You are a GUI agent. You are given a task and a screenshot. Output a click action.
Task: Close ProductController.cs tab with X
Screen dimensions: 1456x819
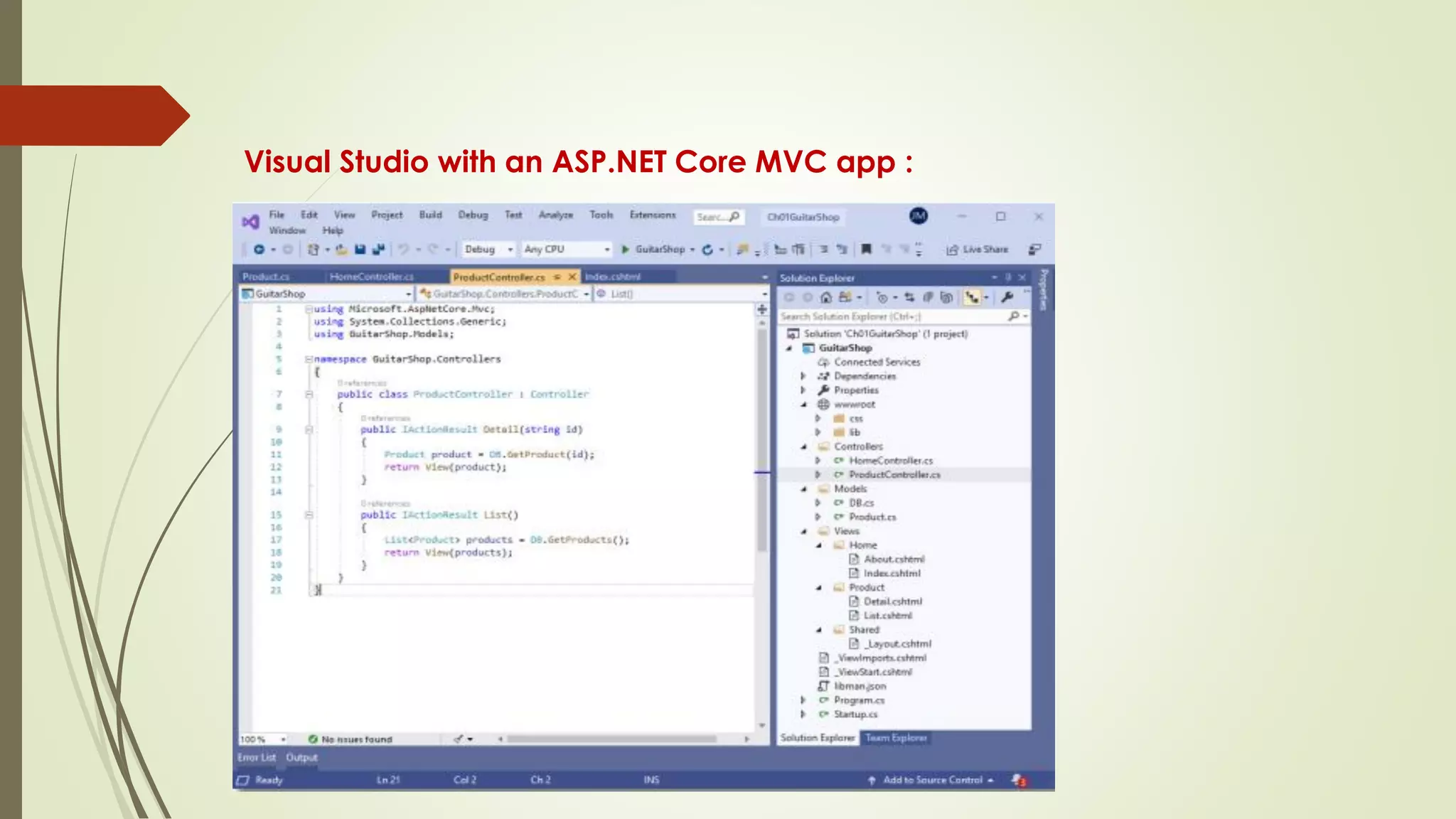pos(572,277)
